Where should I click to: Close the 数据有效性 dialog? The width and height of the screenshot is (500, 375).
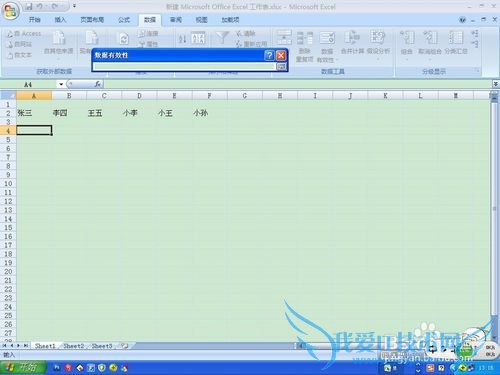click(281, 55)
